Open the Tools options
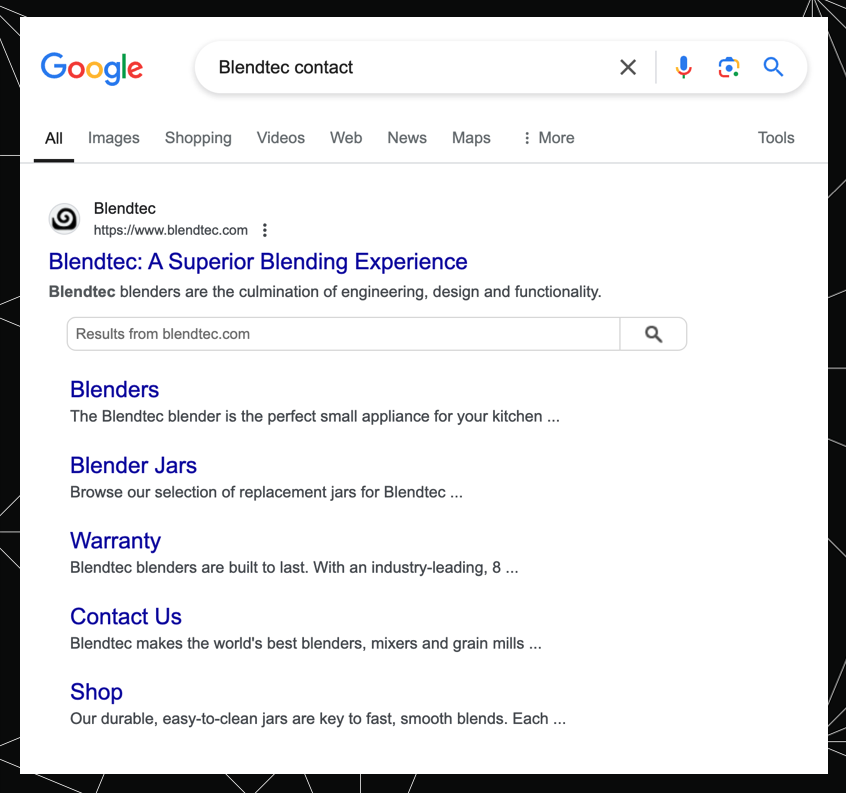The height and width of the screenshot is (793, 846). (x=776, y=138)
